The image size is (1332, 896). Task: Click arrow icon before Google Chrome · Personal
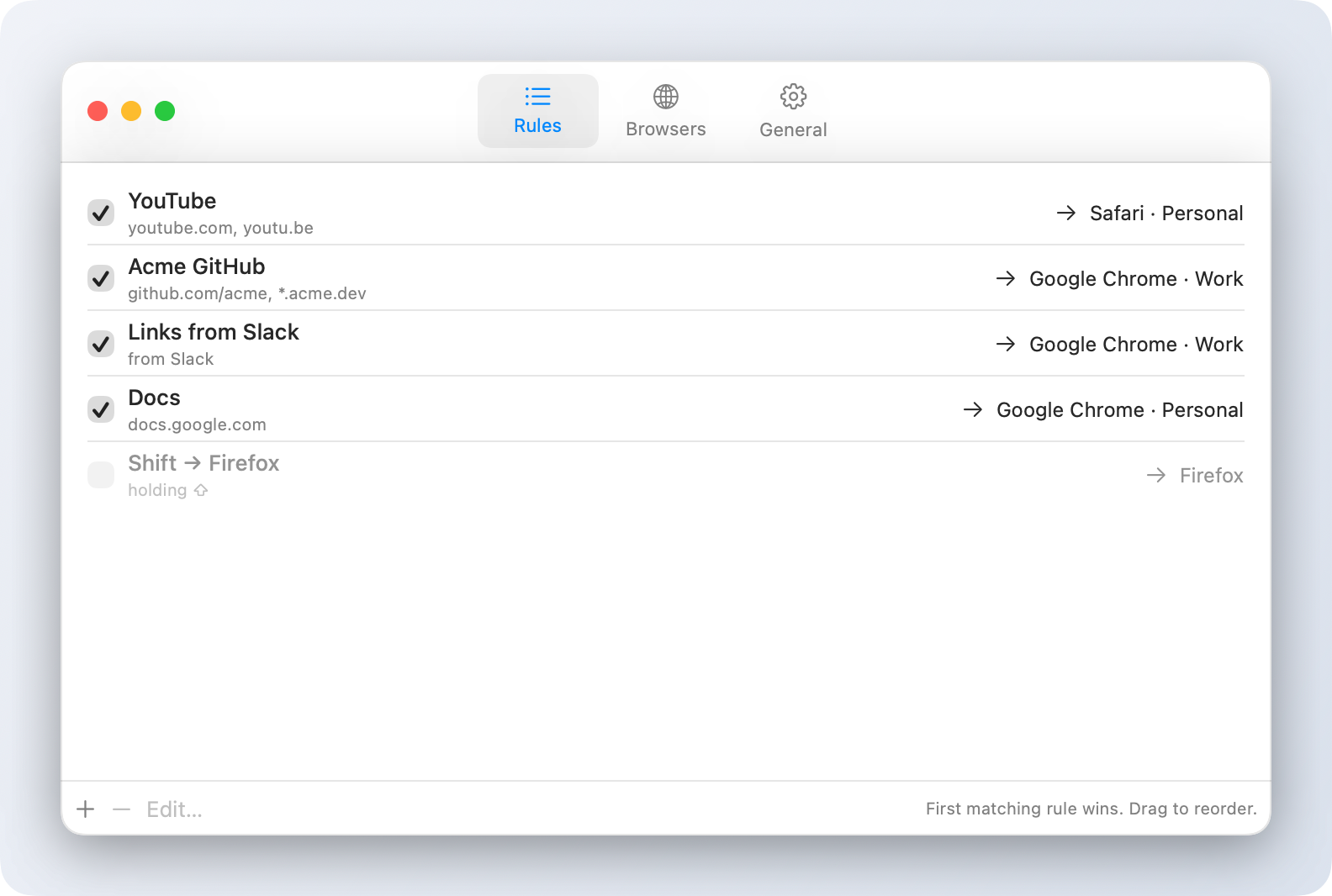pos(973,409)
